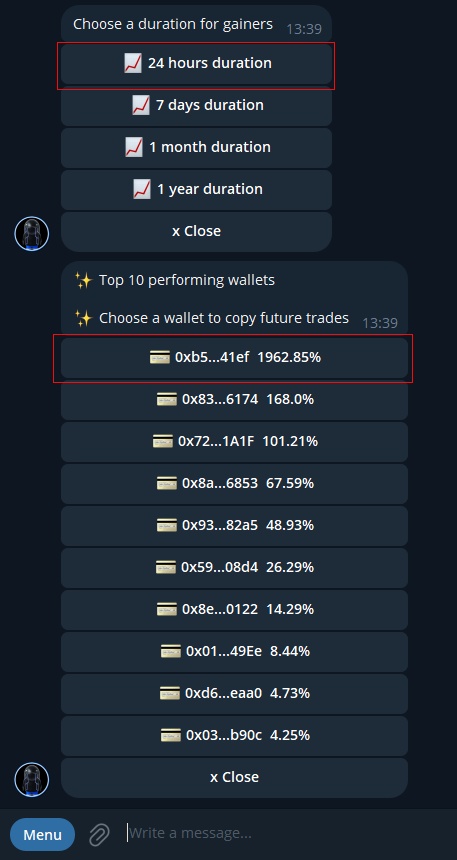This screenshot has width=457, height=860.
Task: Choose wallet 0x59...08d4 at 26.29%
Action: click(x=234, y=568)
